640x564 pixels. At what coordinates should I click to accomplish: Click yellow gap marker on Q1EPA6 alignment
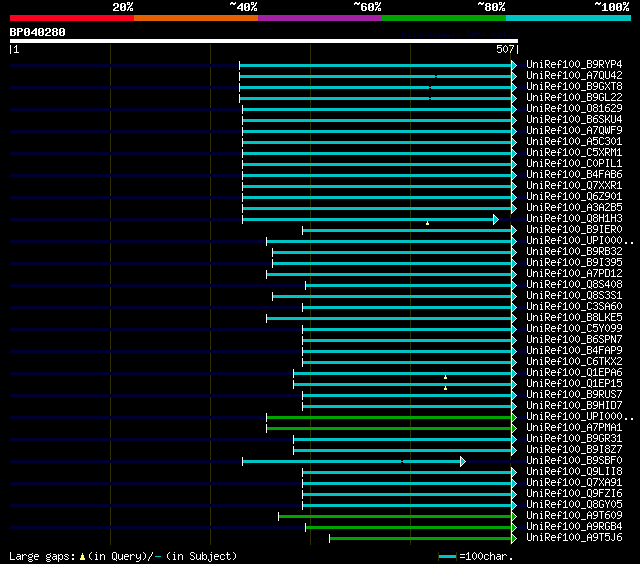tap(445, 377)
